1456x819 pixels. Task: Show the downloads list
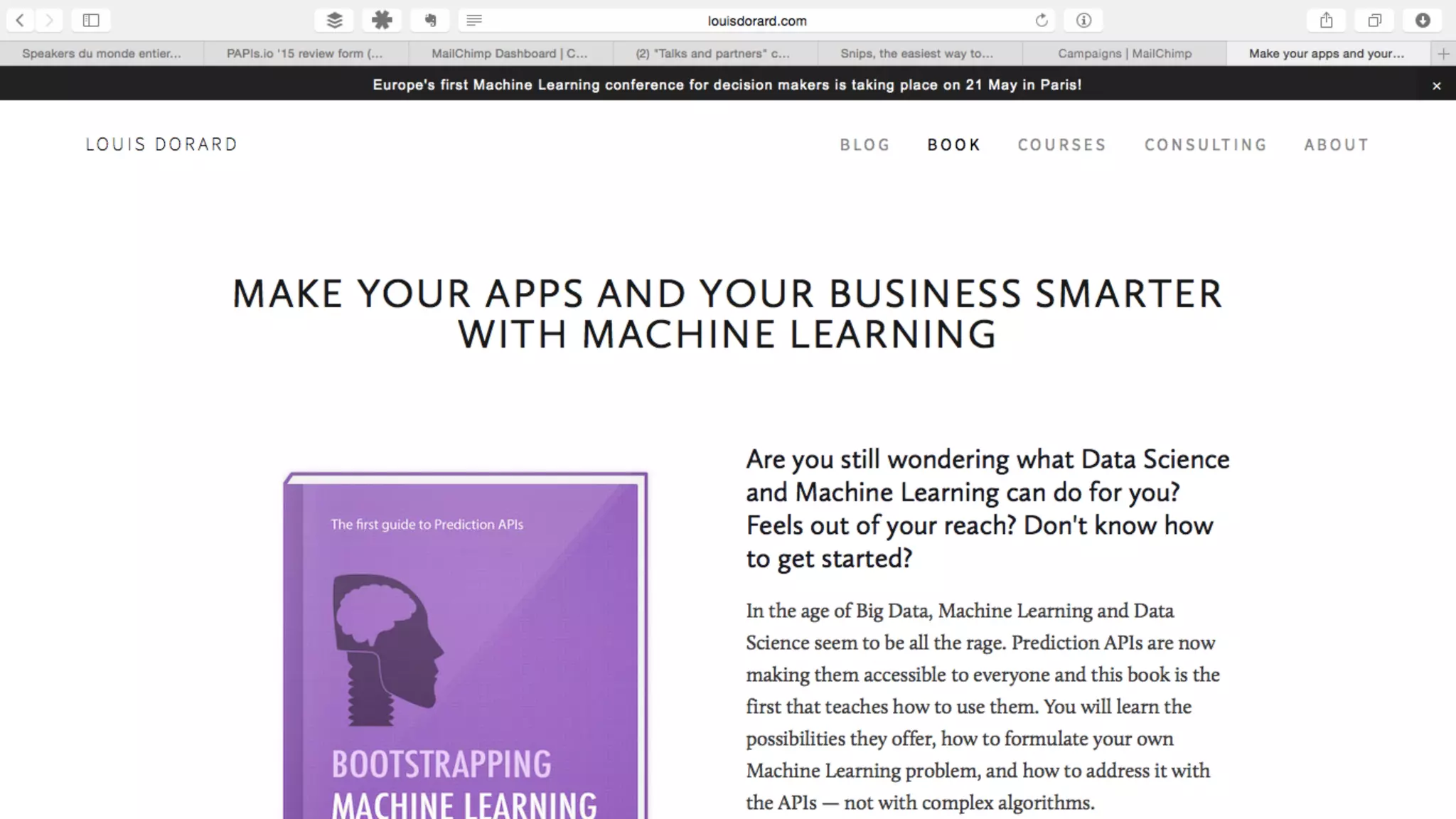[1422, 21]
